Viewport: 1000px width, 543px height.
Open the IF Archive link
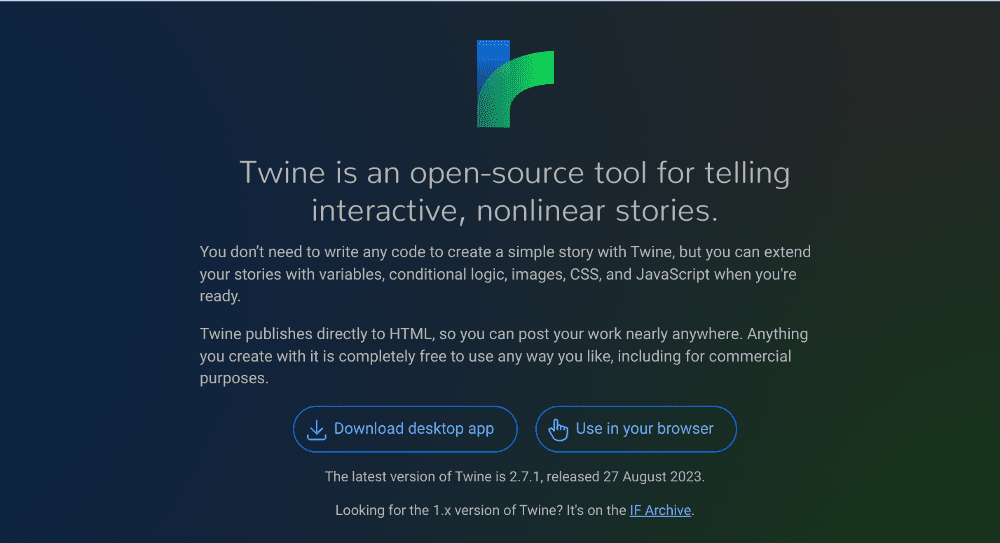tap(660, 510)
